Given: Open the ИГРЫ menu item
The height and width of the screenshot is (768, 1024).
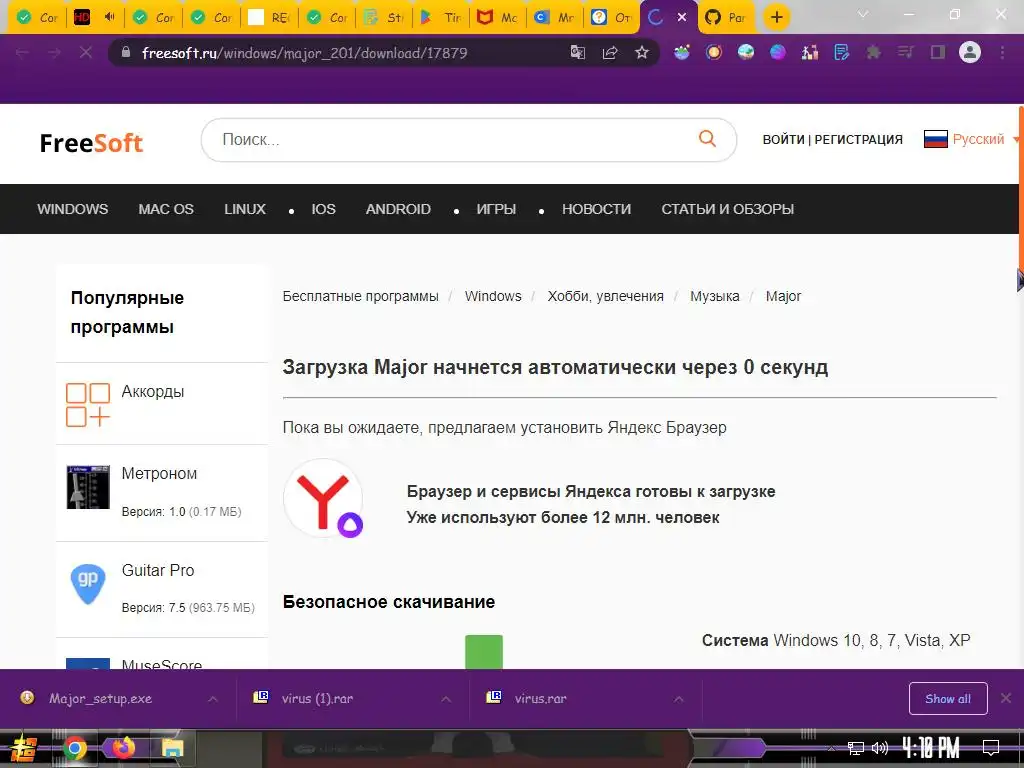Looking at the screenshot, I should pos(496,209).
